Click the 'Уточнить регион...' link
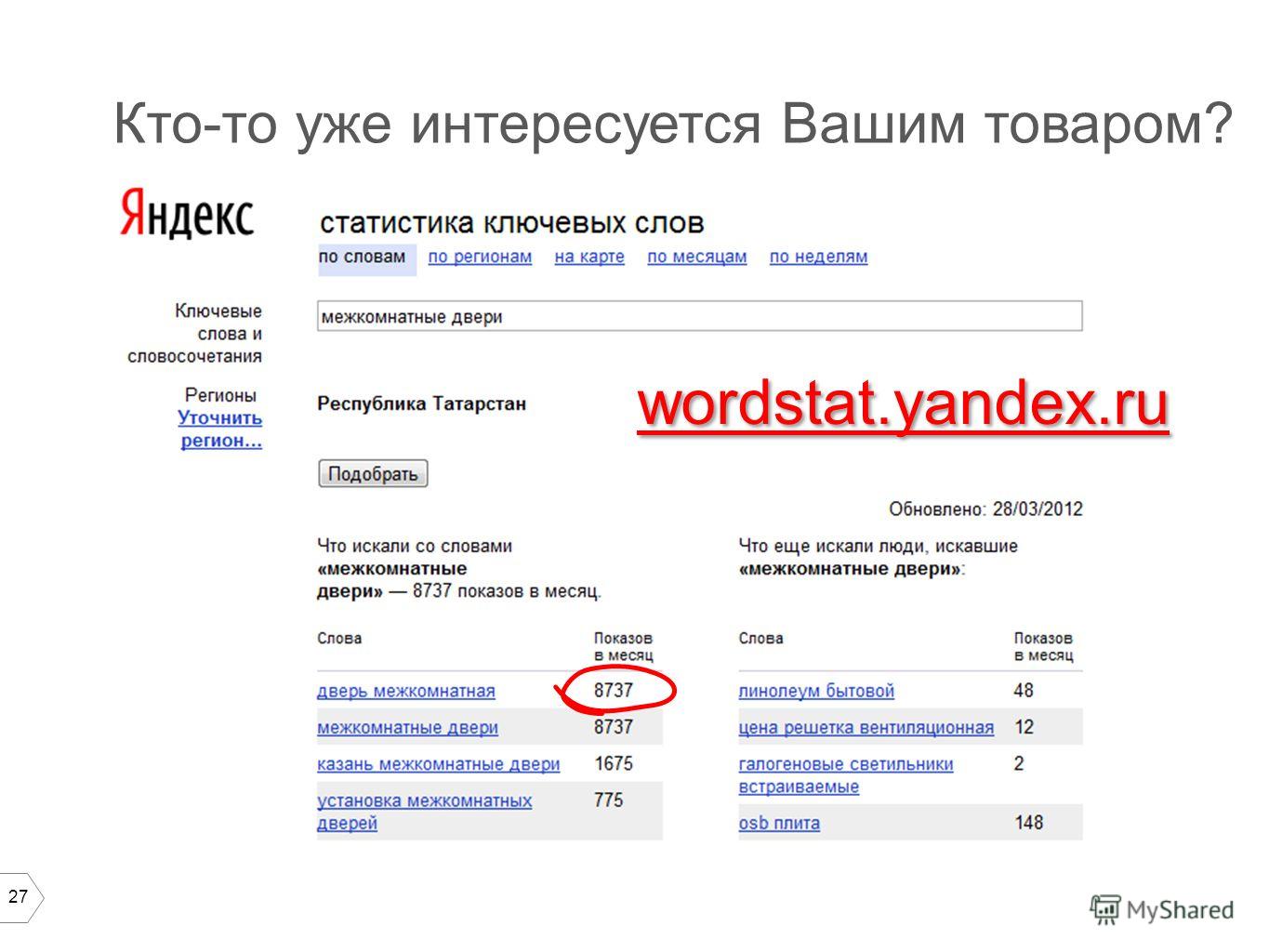The image size is (1269, 952). 220,429
